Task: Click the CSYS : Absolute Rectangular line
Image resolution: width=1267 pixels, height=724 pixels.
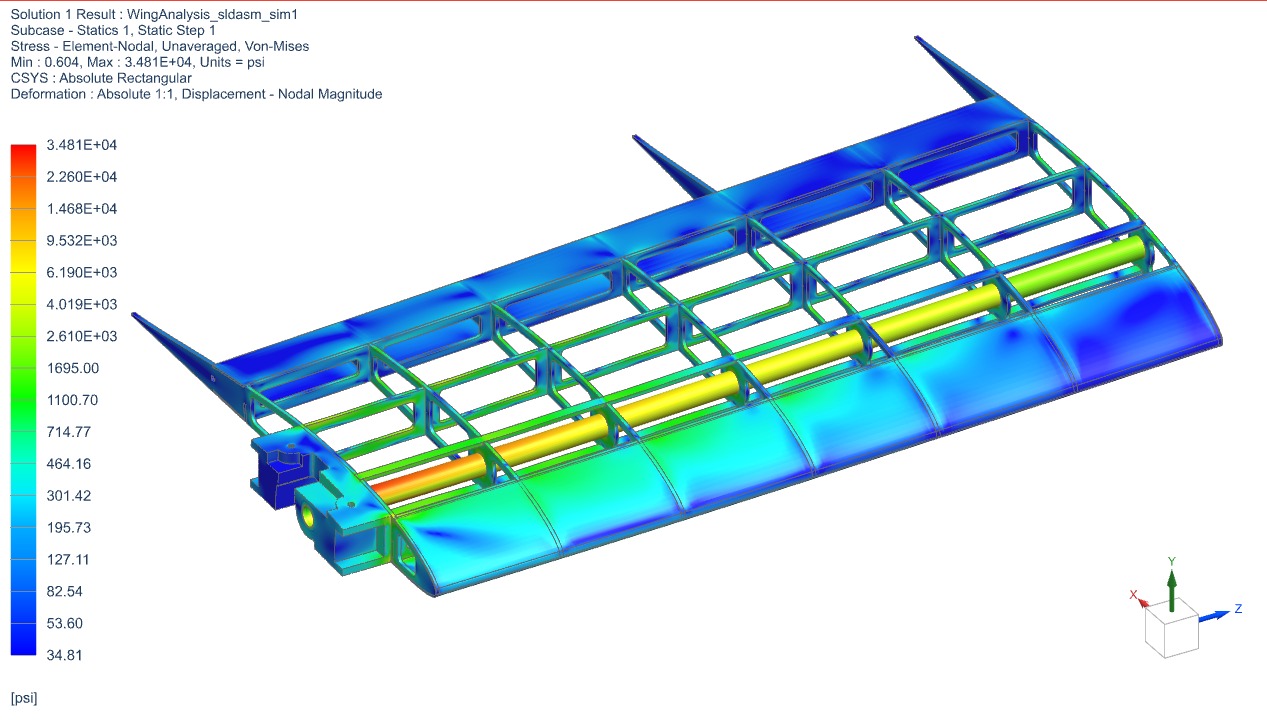Action: tap(101, 78)
